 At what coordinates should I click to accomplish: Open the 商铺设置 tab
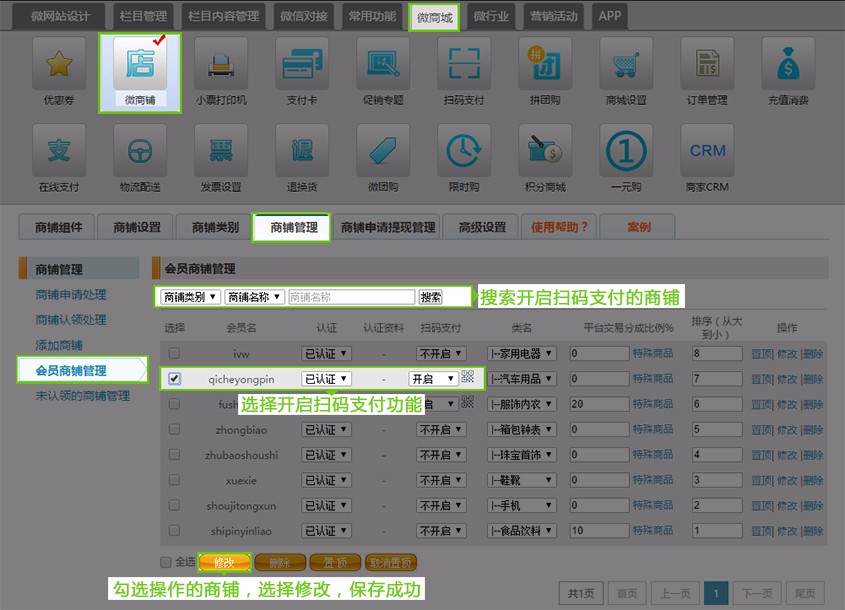coord(137,227)
